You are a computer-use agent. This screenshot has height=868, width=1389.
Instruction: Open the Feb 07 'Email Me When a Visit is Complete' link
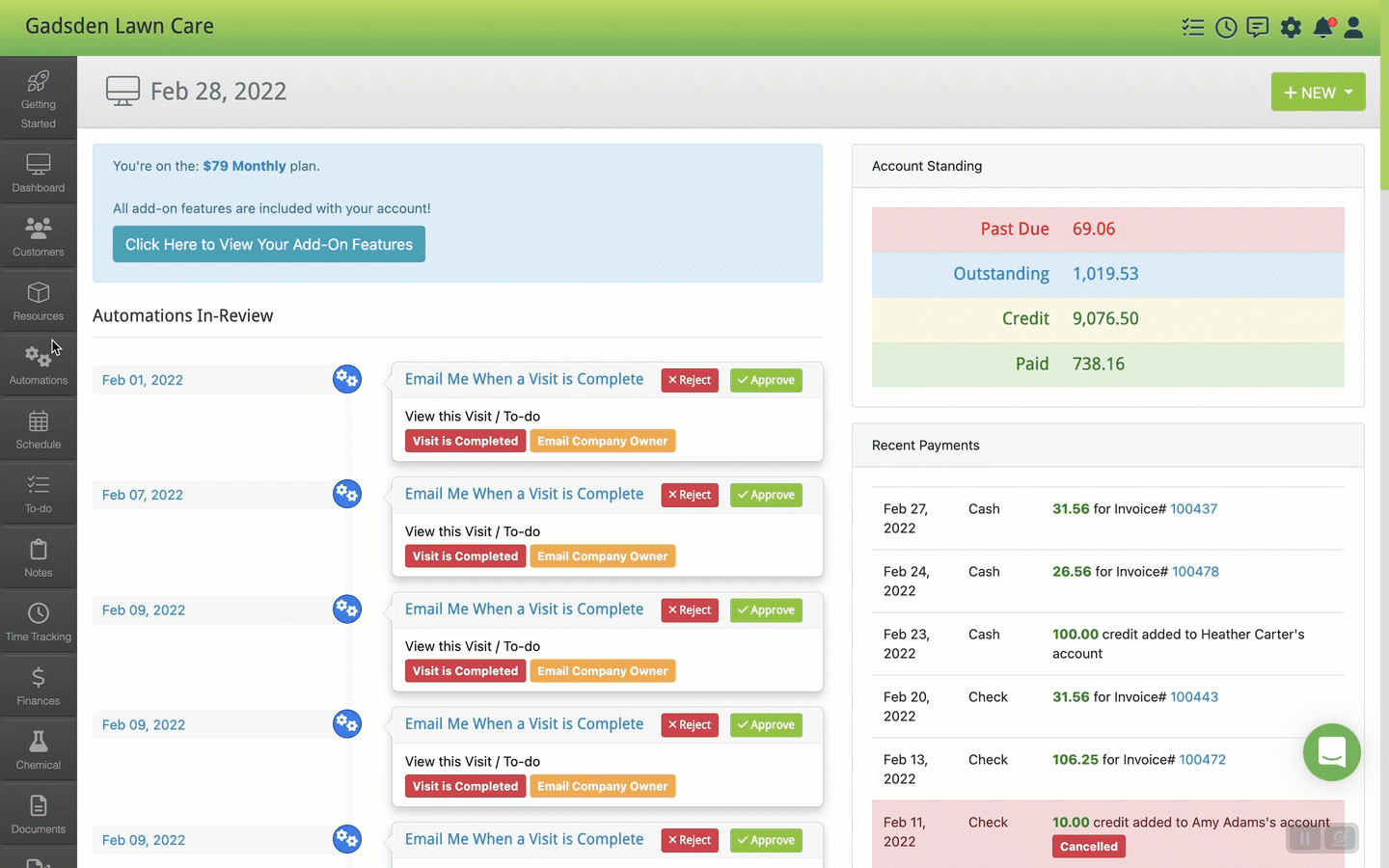[524, 494]
